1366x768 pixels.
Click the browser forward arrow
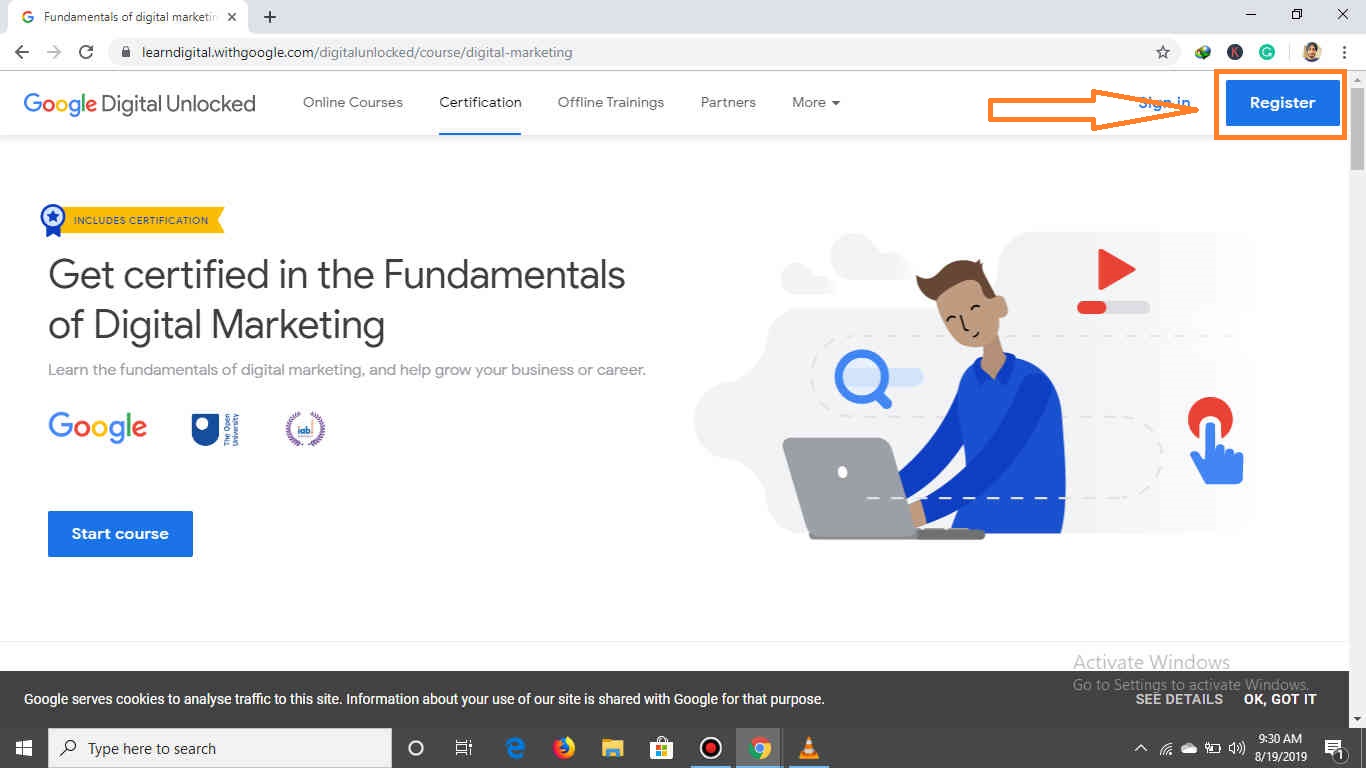(54, 52)
